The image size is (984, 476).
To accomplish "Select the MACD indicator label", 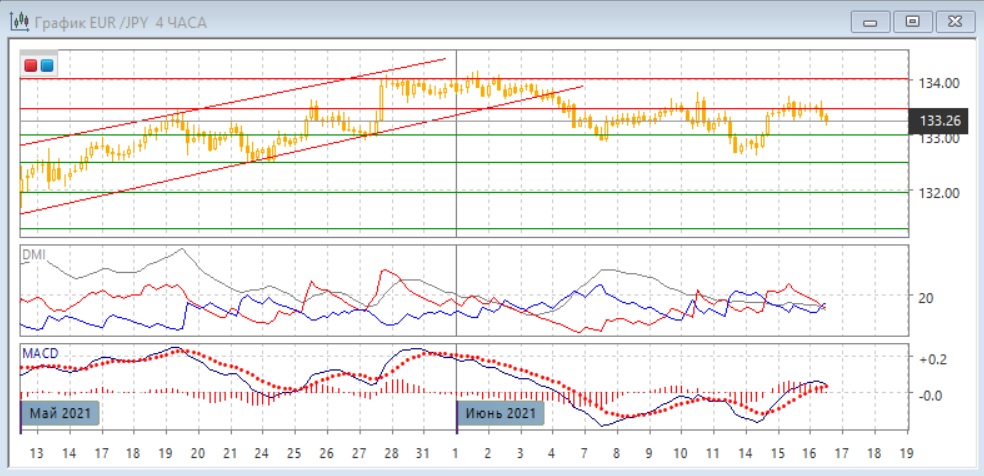I will [39, 353].
